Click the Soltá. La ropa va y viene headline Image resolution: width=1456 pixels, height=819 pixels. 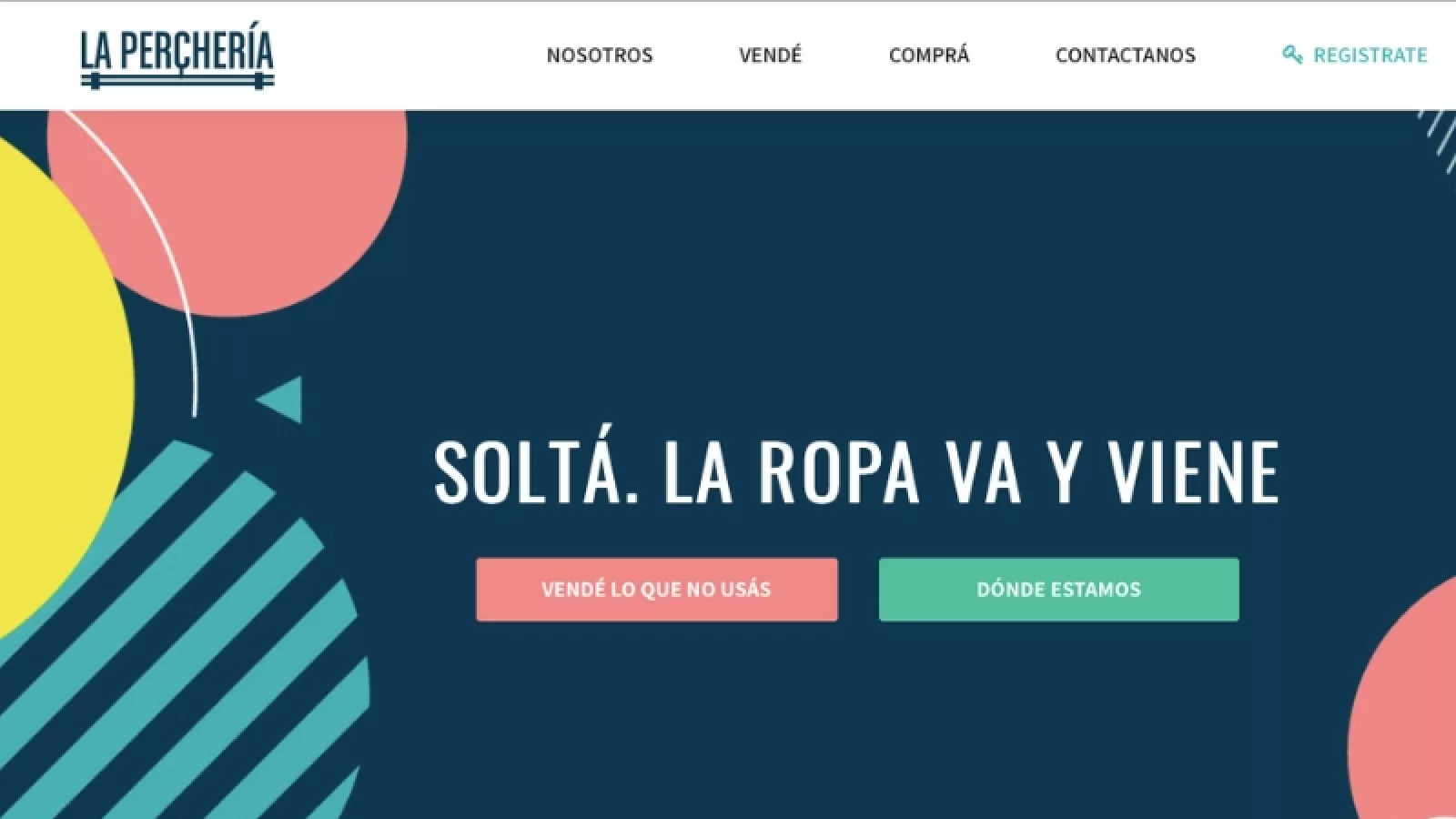pyautogui.click(x=856, y=471)
